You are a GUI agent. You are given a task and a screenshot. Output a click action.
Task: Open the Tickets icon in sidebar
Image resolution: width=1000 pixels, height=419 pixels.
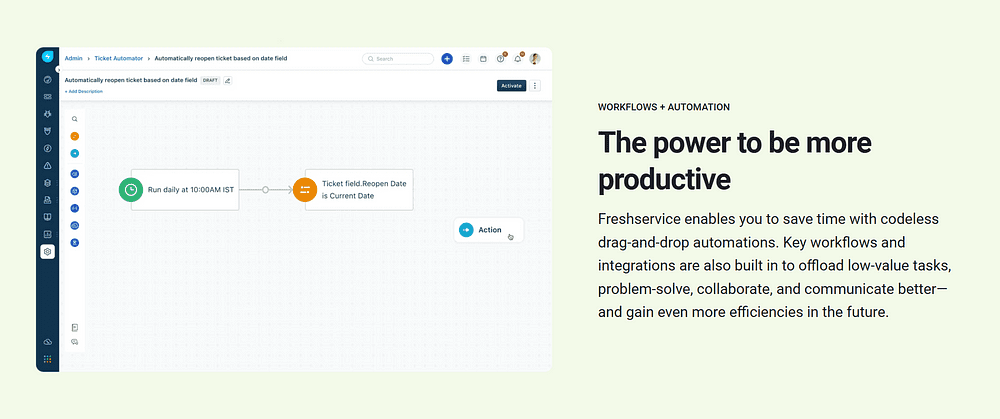(x=47, y=97)
